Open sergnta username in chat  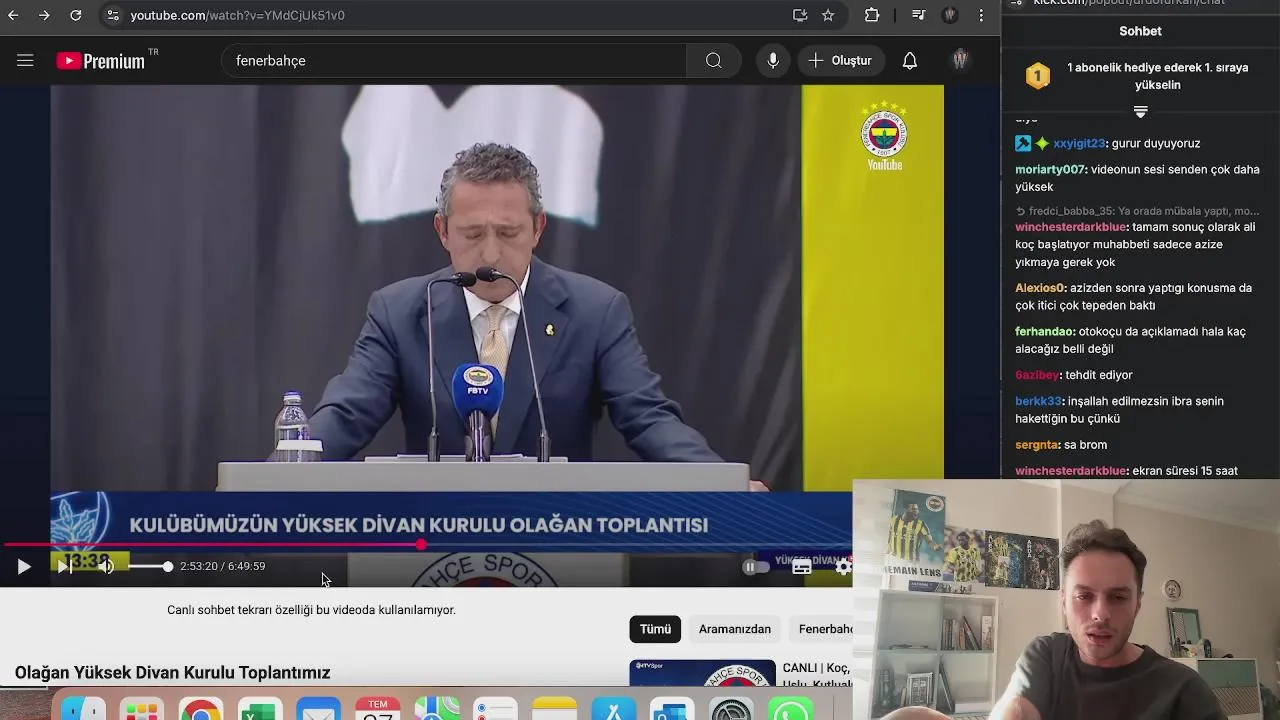[x=1037, y=445]
